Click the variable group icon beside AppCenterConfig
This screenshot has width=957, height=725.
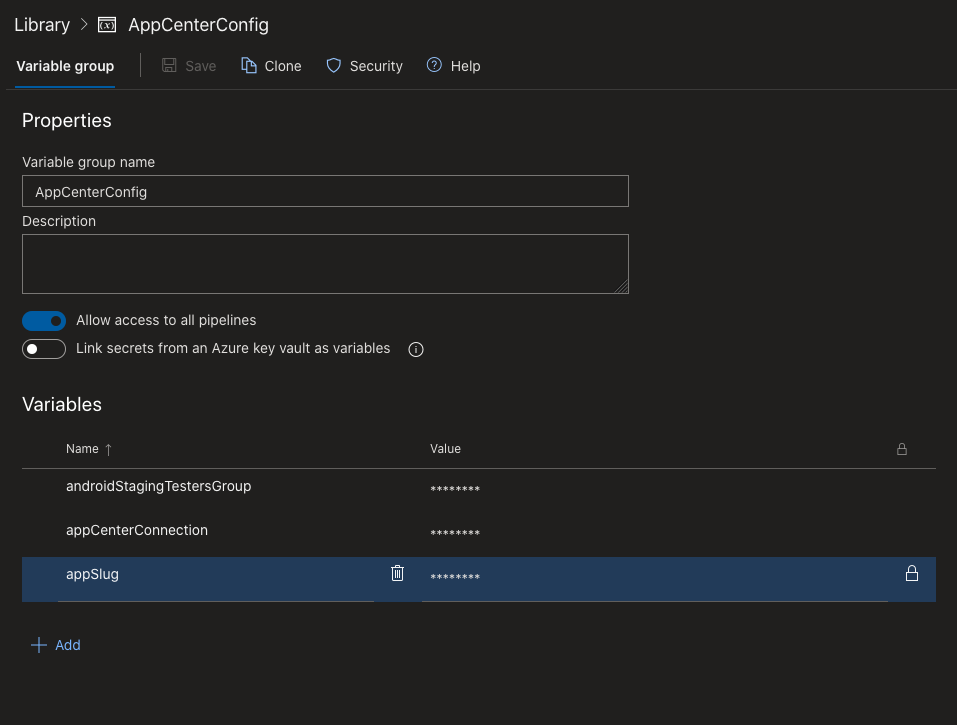point(107,25)
